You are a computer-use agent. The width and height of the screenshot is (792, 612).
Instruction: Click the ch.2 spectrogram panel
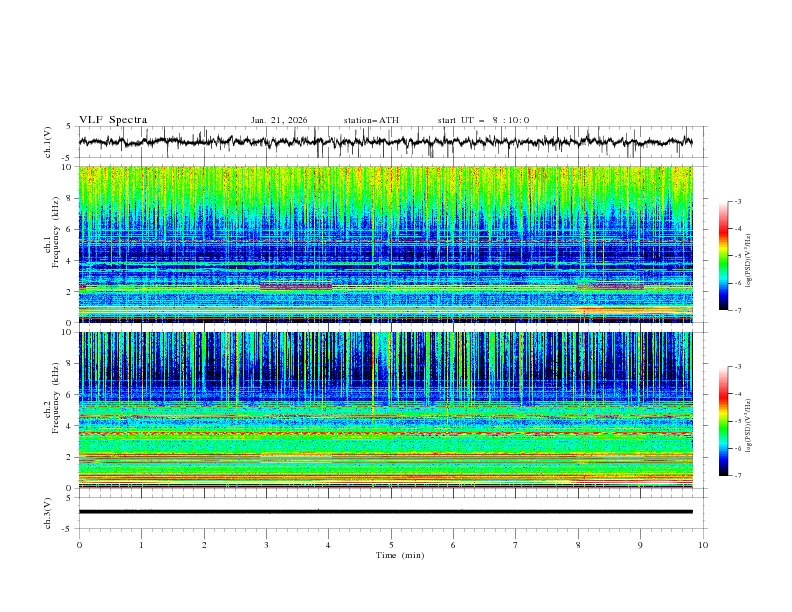[x=385, y=410]
